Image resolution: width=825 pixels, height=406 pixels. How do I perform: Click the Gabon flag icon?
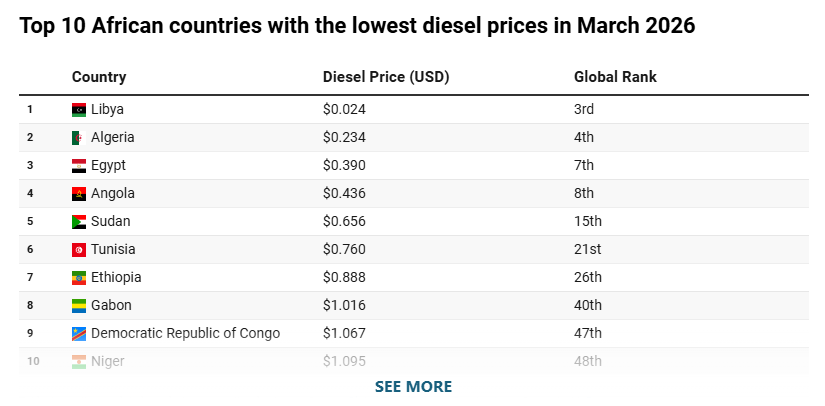(x=79, y=305)
